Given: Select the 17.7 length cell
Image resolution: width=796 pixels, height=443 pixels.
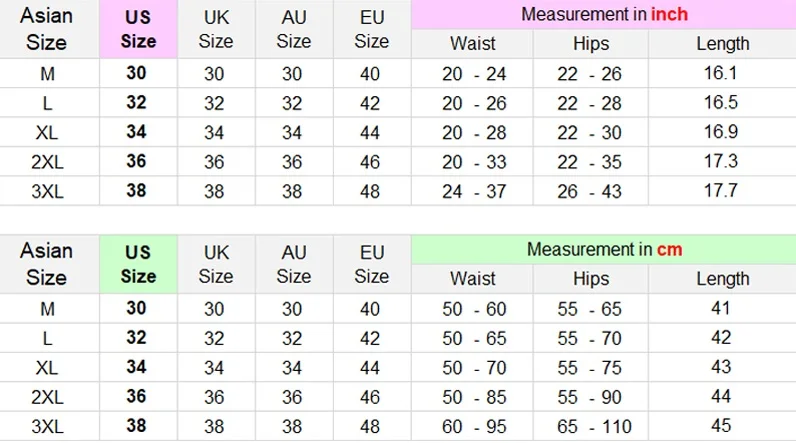Looking at the screenshot, I should pyautogui.click(x=721, y=190).
